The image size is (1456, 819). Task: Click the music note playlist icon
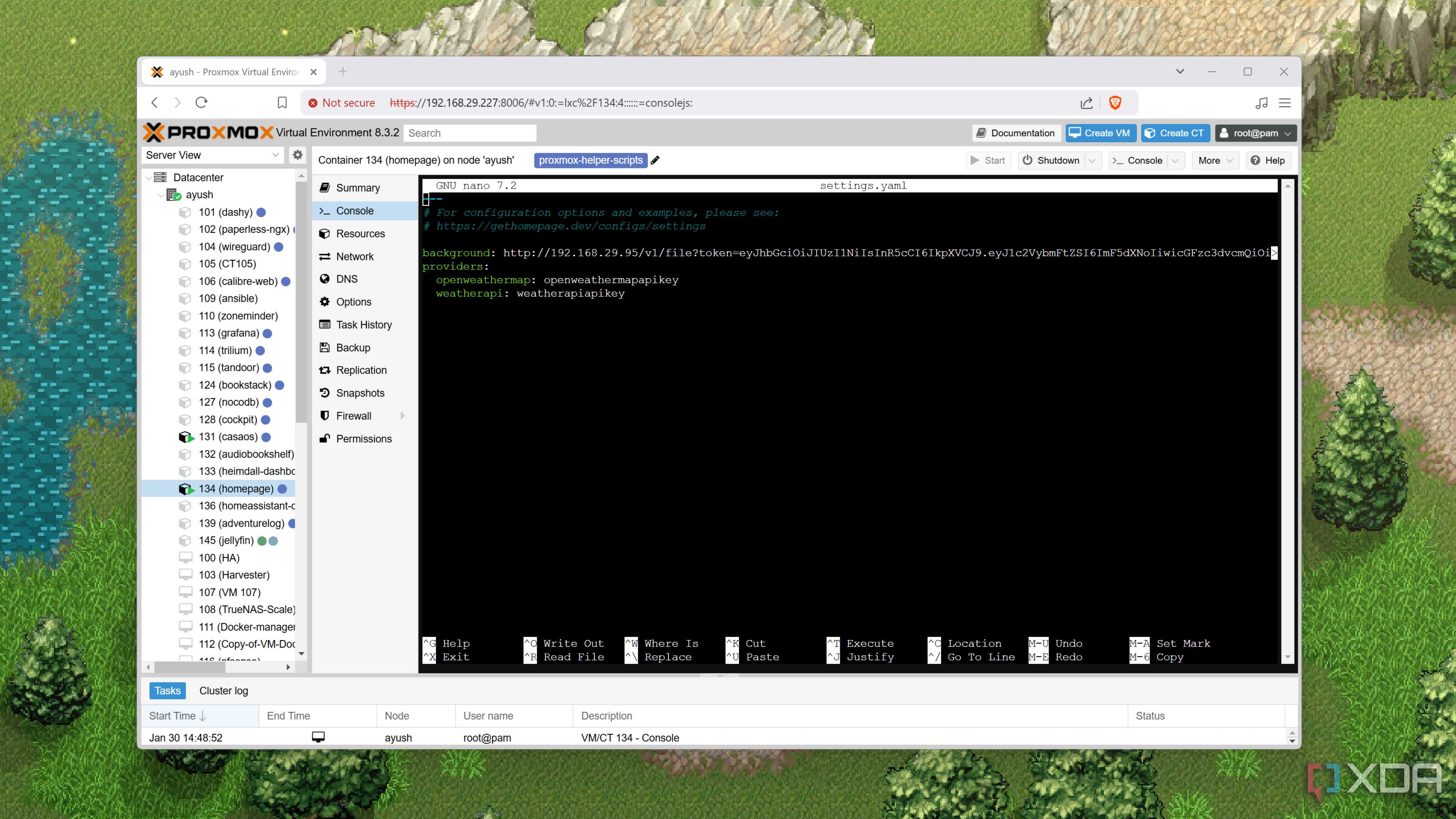pos(1261,103)
